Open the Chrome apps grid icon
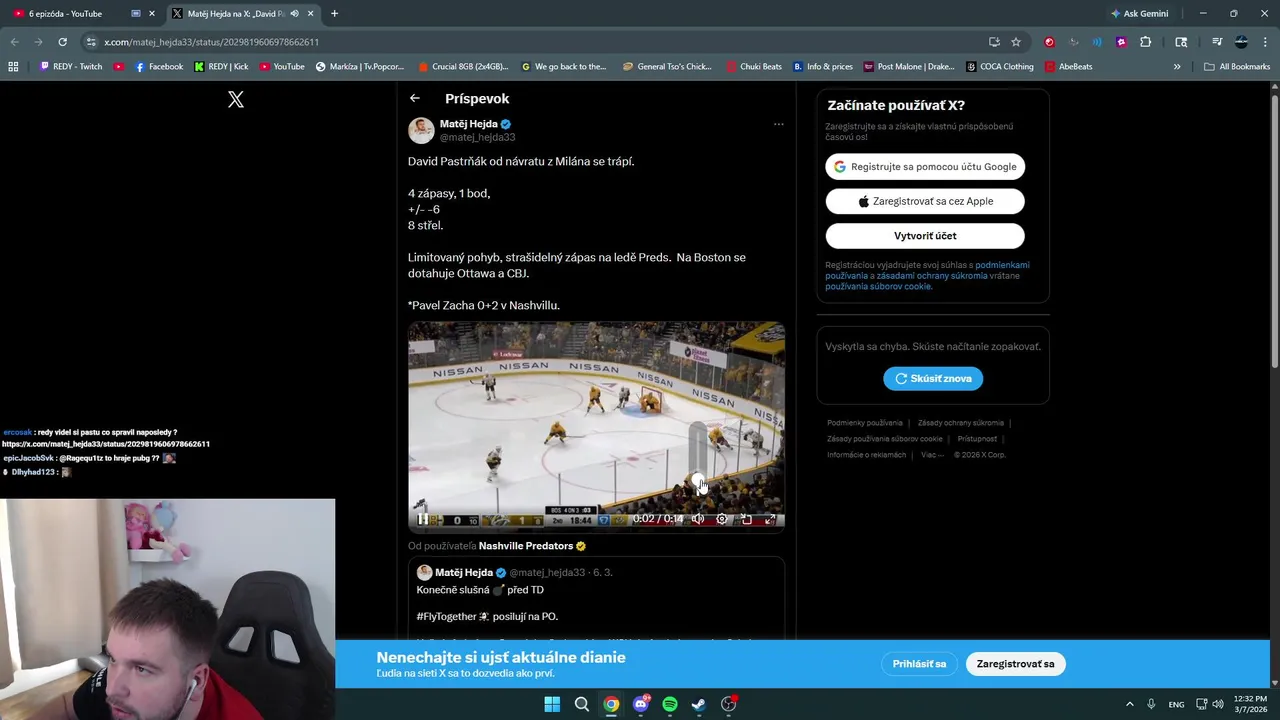1280x720 pixels. click(x=13, y=67)
